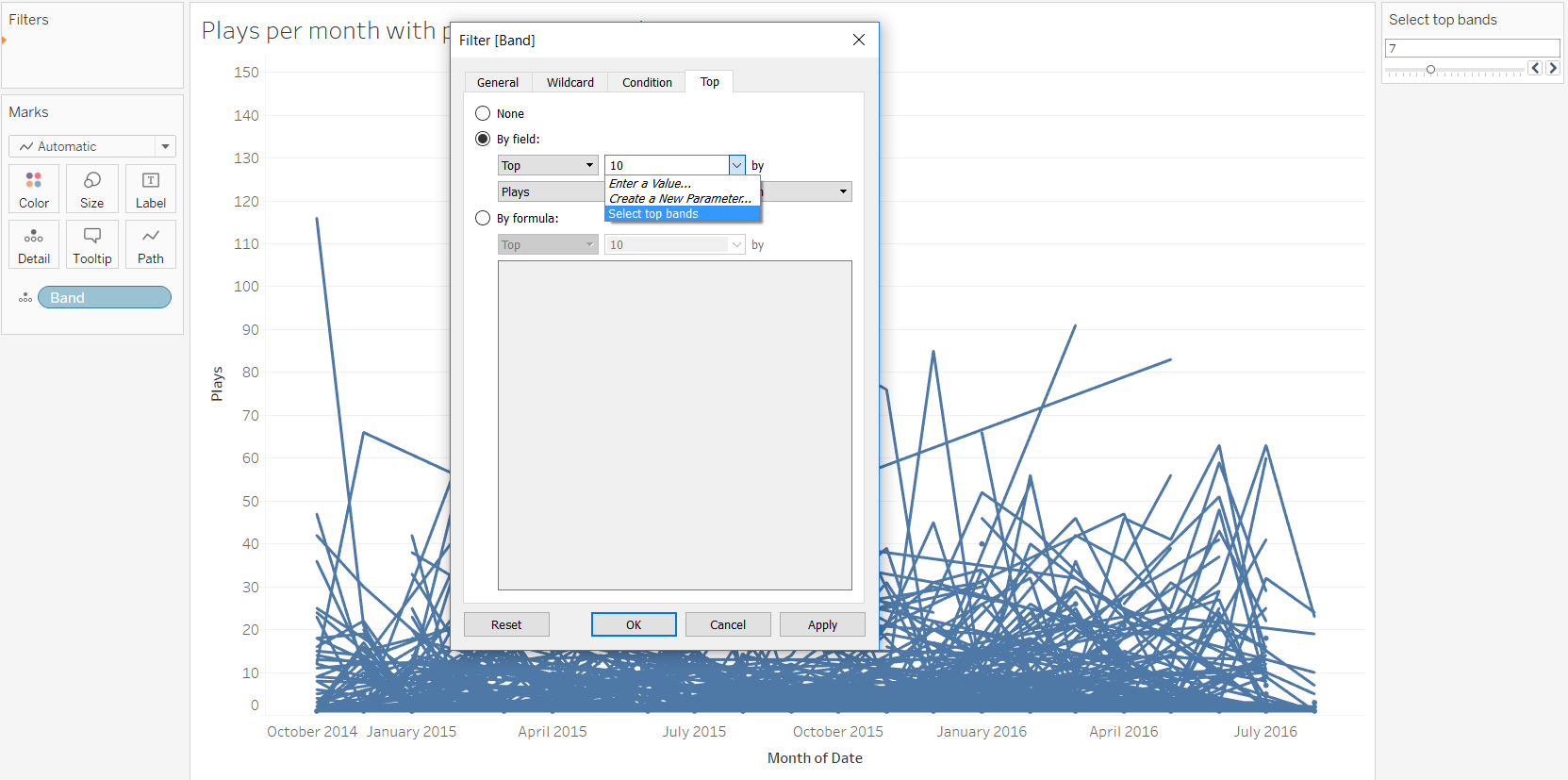Click the October 2014 axis label
Image resolution: width=1568 pixels, height=780 pixels.
pos(312,731)
